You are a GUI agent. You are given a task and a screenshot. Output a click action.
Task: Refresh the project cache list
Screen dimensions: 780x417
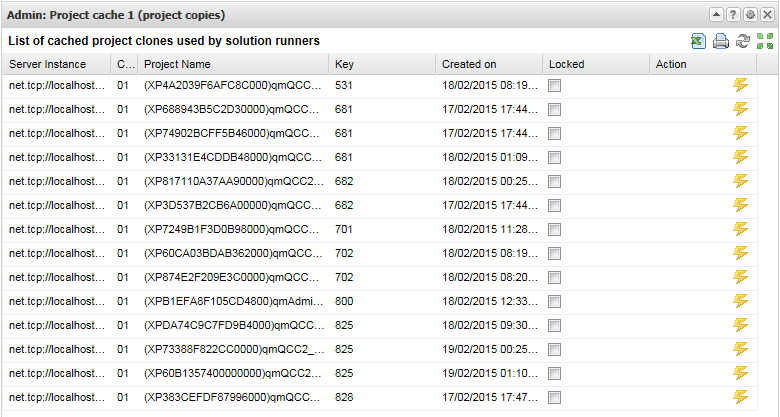point(743,41)
